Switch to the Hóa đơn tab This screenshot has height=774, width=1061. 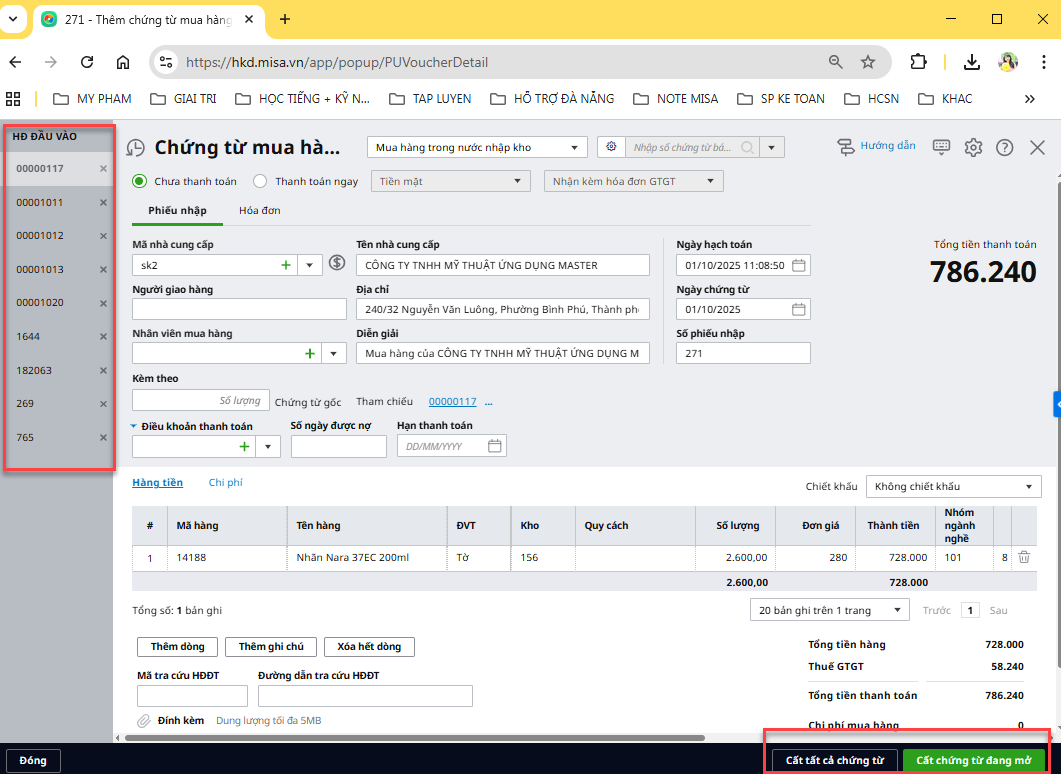pyautogui.click(x=259, y=210)
